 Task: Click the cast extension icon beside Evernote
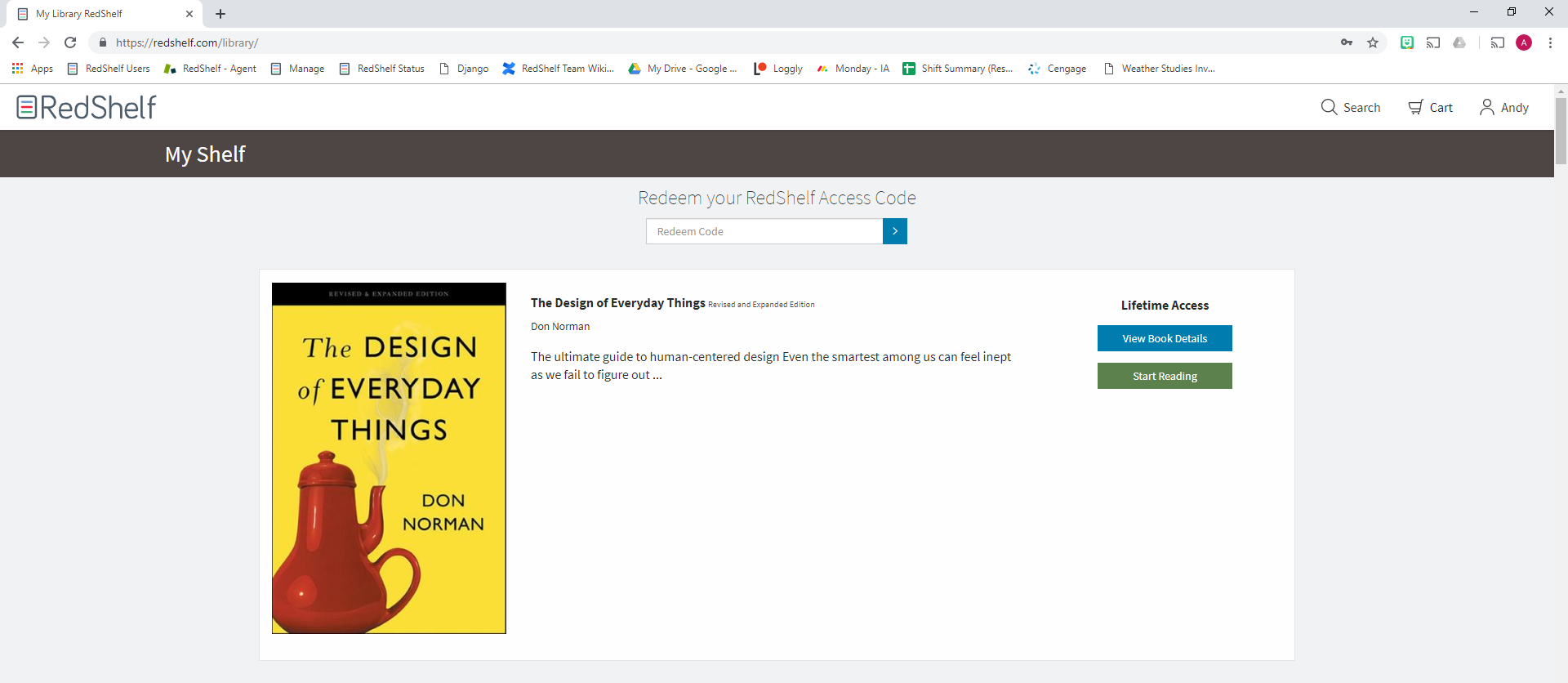coord(1433,42)
